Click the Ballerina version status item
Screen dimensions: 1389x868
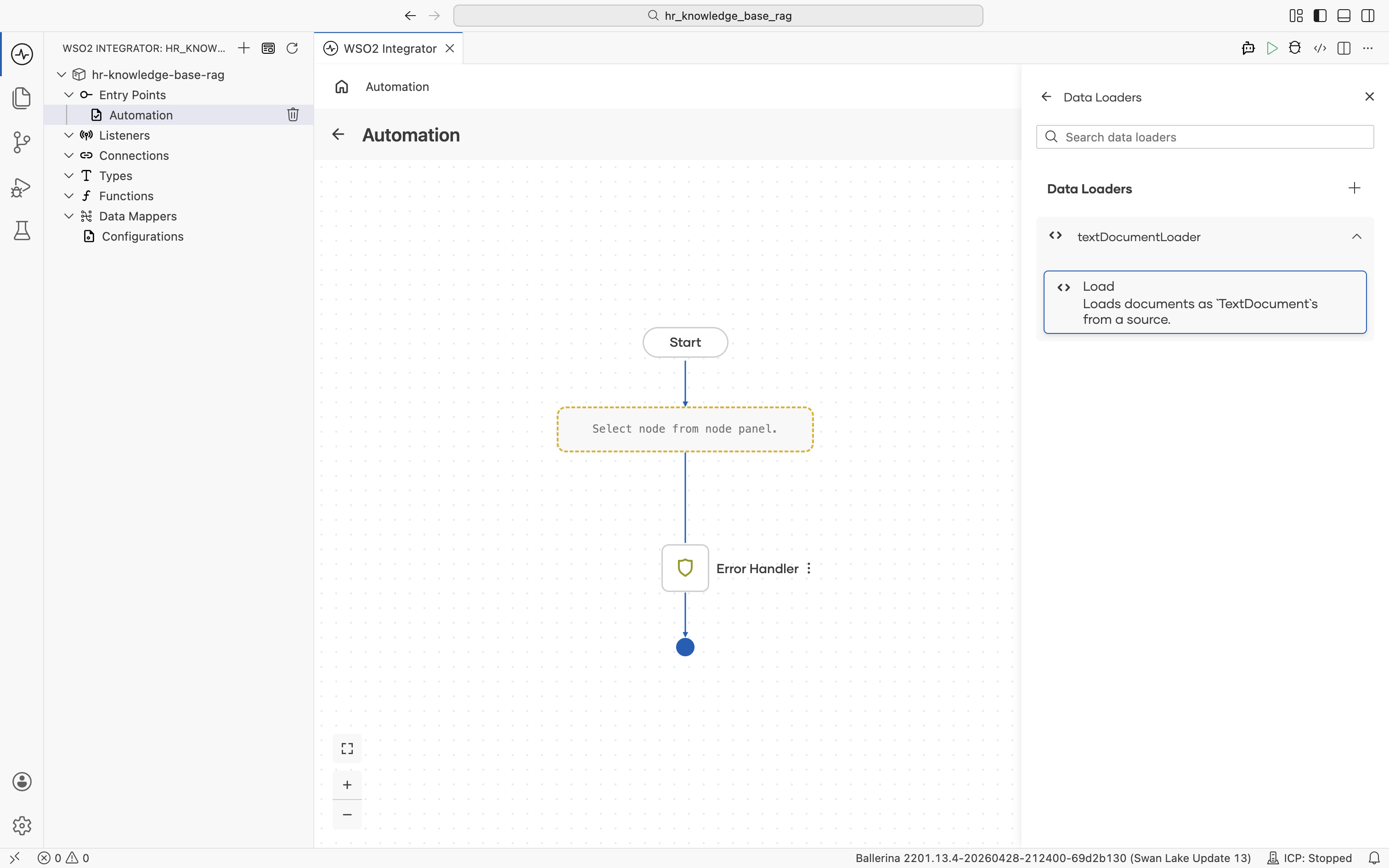pyautogui.click(x=1053, y=858)
